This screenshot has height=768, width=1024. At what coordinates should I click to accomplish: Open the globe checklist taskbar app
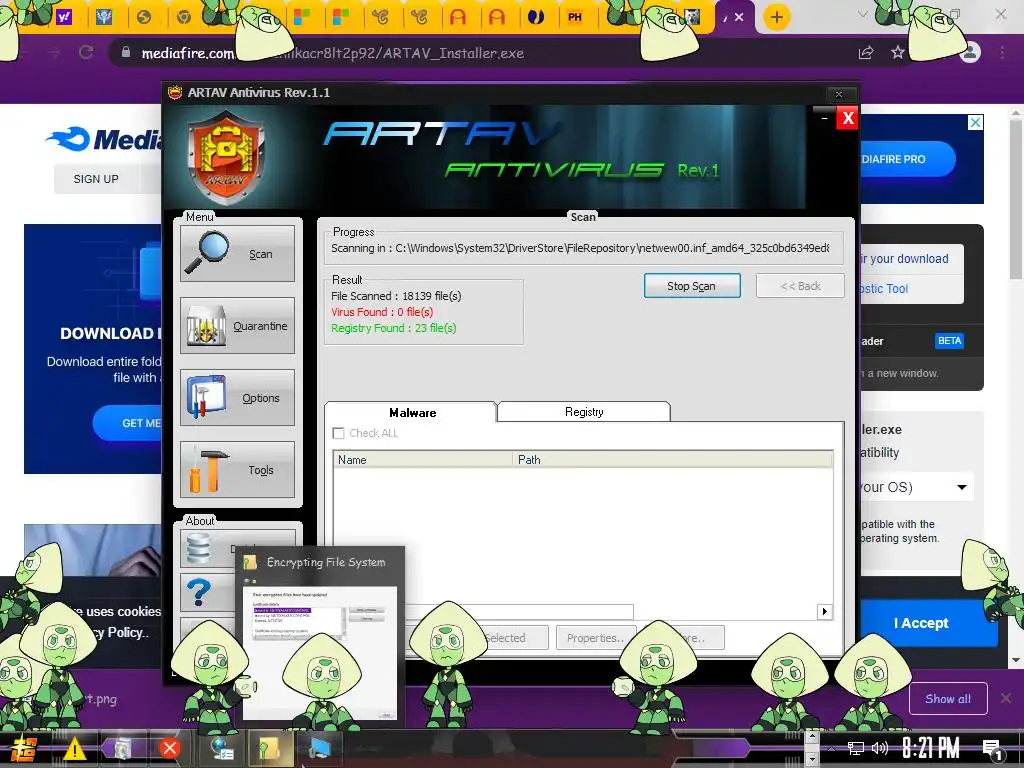click(x=222, y=748)
